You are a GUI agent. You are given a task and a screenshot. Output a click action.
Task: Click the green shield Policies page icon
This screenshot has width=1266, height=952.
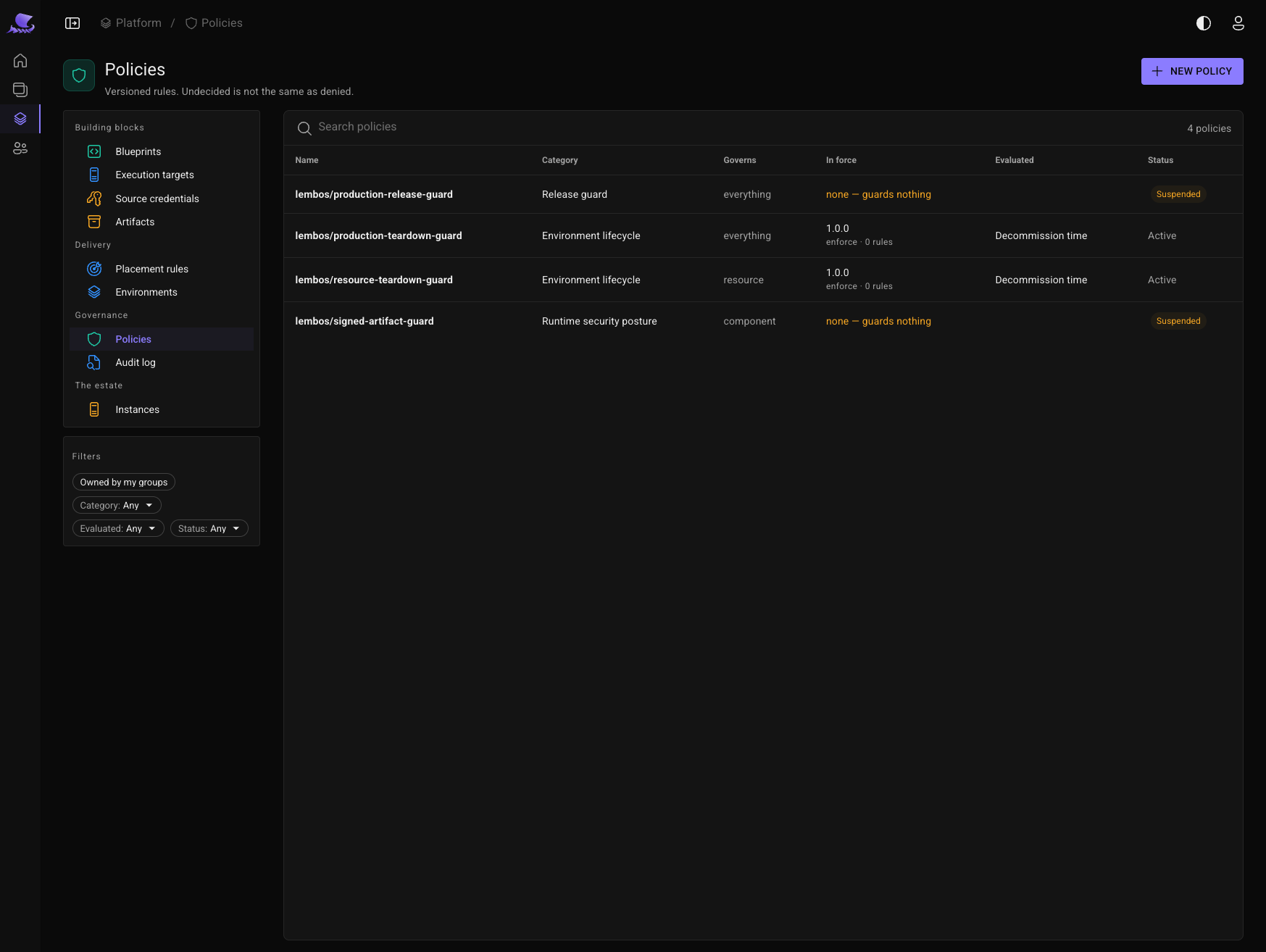tap(79, 75)
